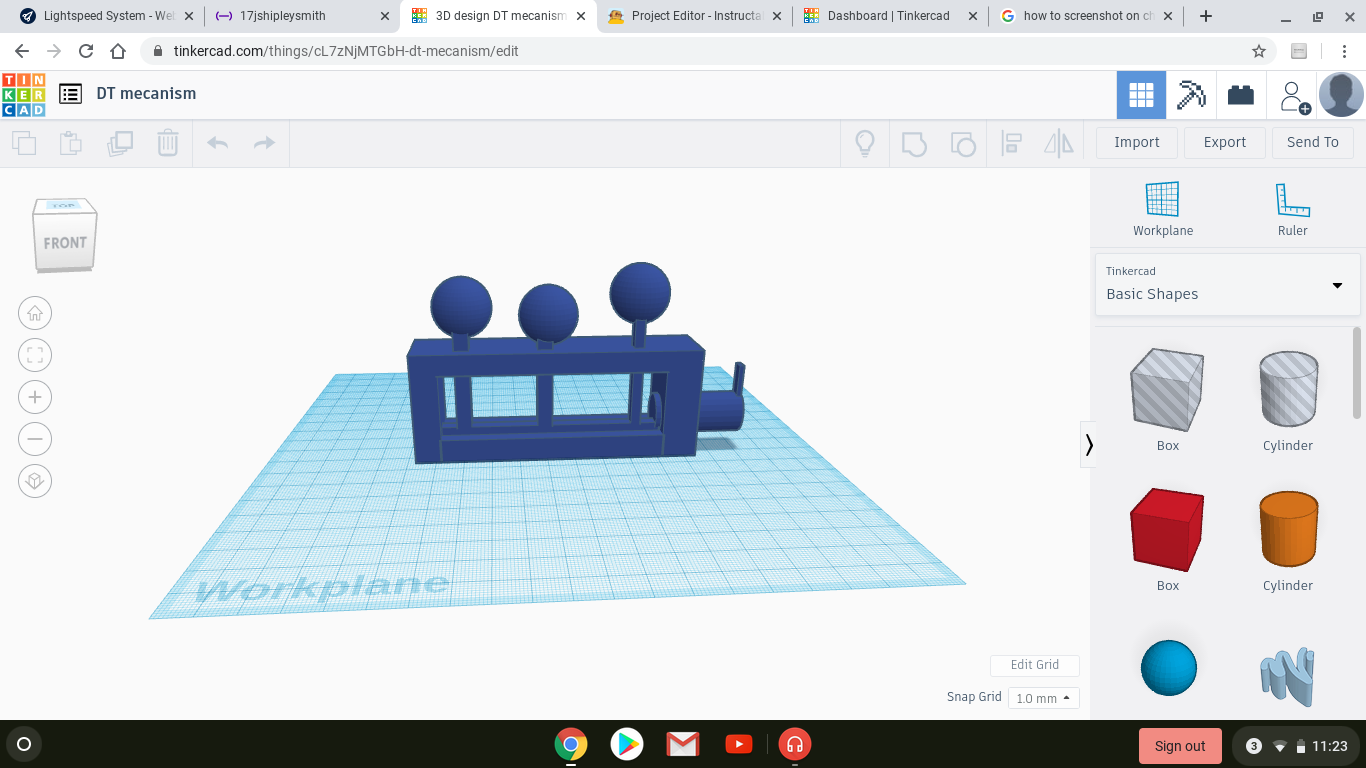Screen dimensions: 1366x768
Task: Open the ChromeOS launcher circle
Action: coord(24,744)
